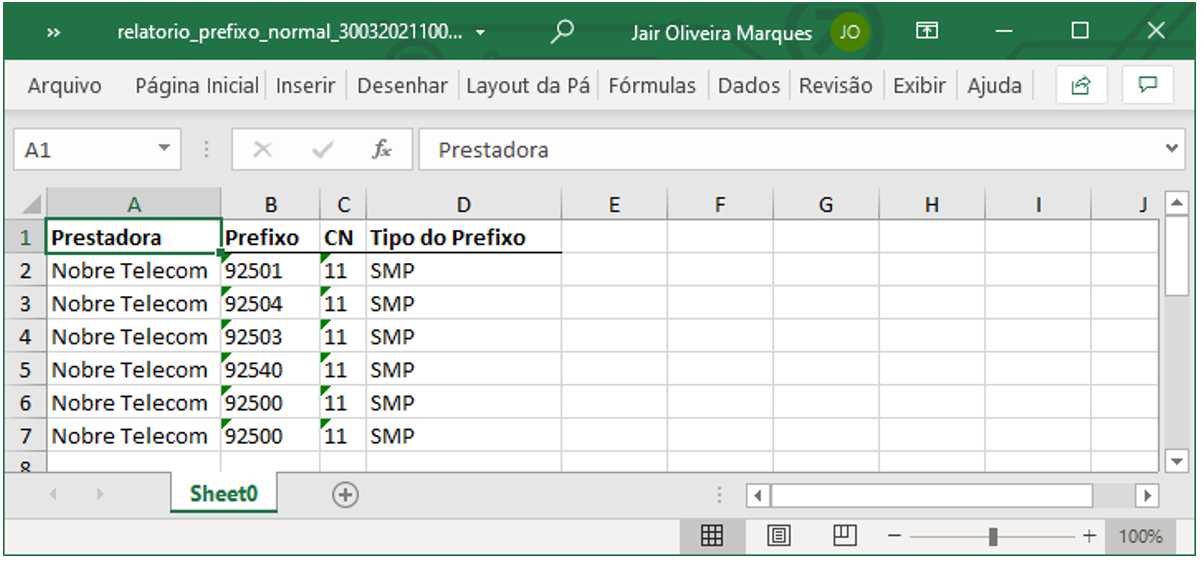The image size is (1201, 562).
Task: Select column B header
Action: tap(271, 205)
